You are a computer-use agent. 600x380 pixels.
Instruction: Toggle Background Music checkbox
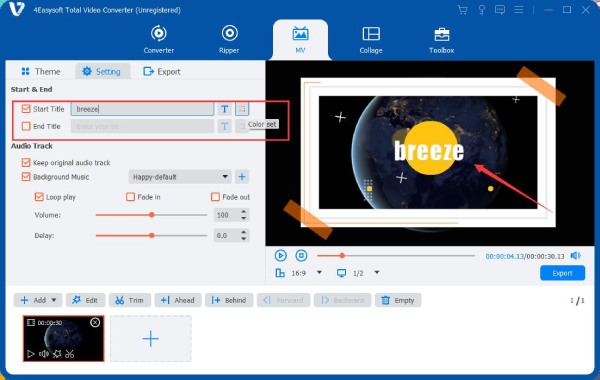26,177
